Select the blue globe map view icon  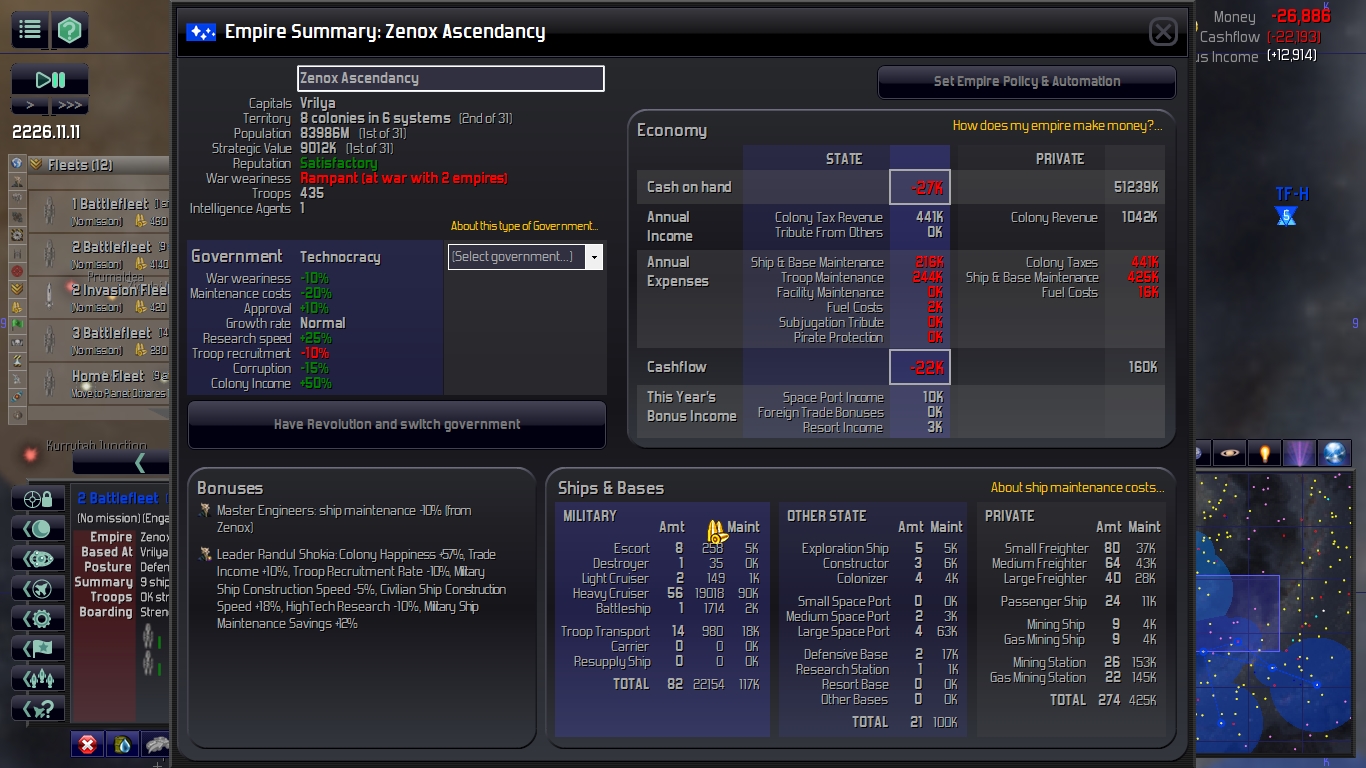1334,453
